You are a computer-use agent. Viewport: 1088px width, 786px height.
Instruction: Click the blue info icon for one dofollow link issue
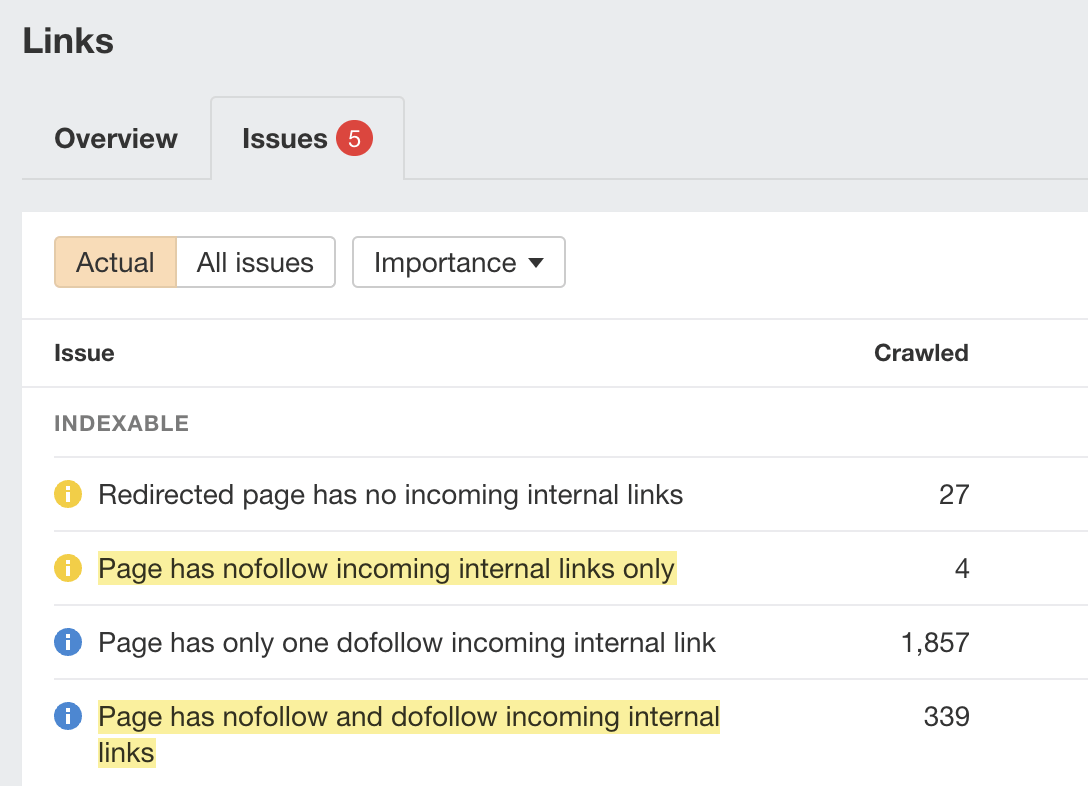[67, 642]
